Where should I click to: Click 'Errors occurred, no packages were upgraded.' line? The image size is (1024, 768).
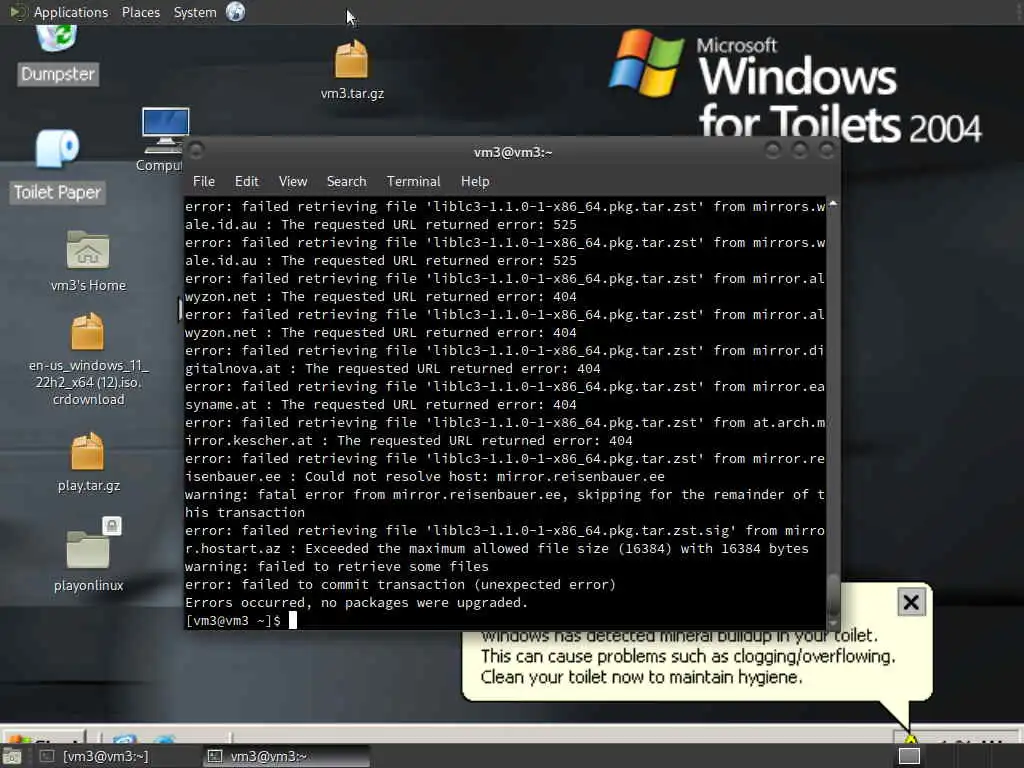point(357,602)
